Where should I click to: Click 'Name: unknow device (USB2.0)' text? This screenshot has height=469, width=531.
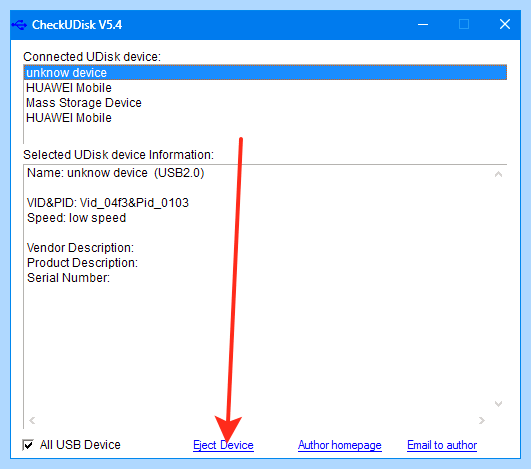[x=115, y=173]
